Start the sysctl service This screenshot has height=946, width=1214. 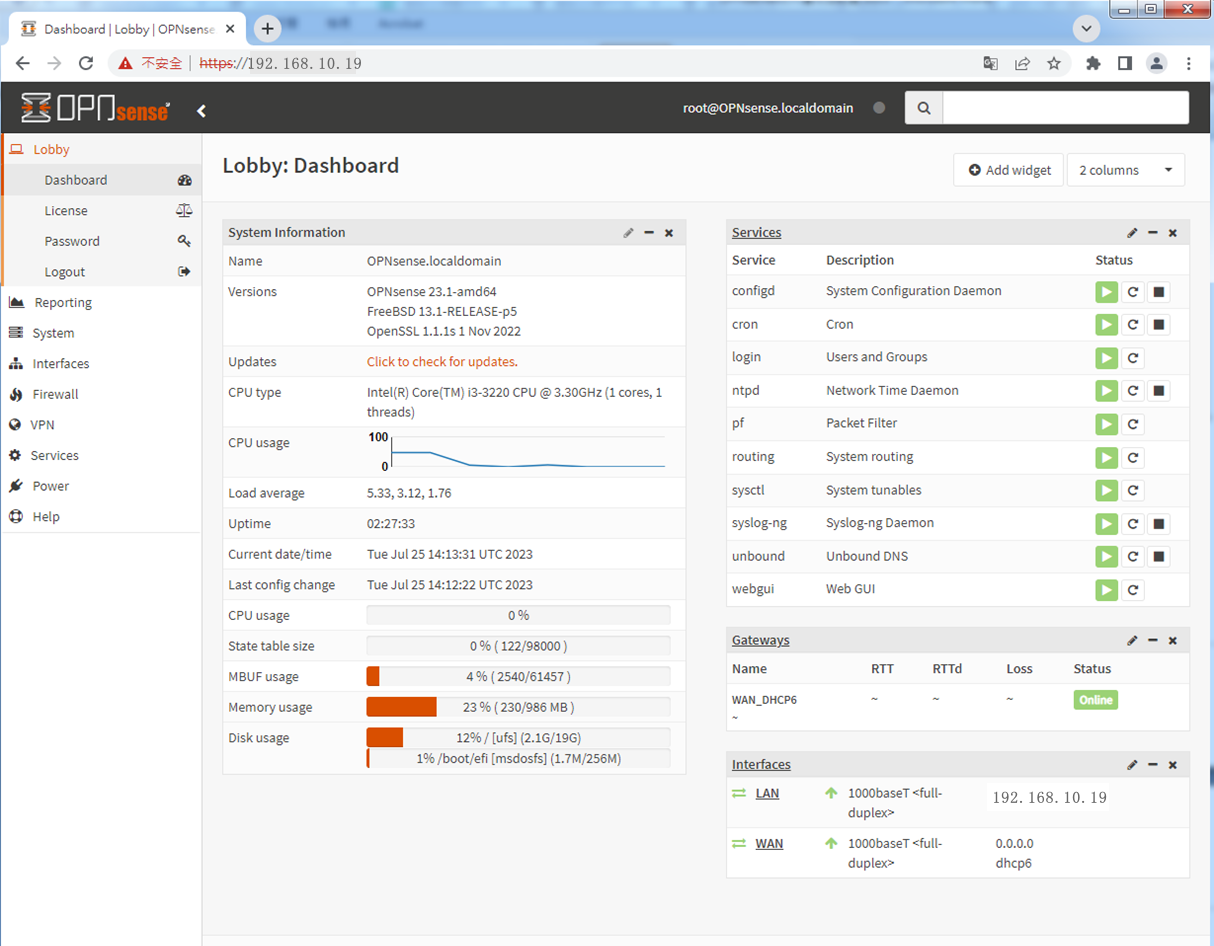pos(1106,491)
